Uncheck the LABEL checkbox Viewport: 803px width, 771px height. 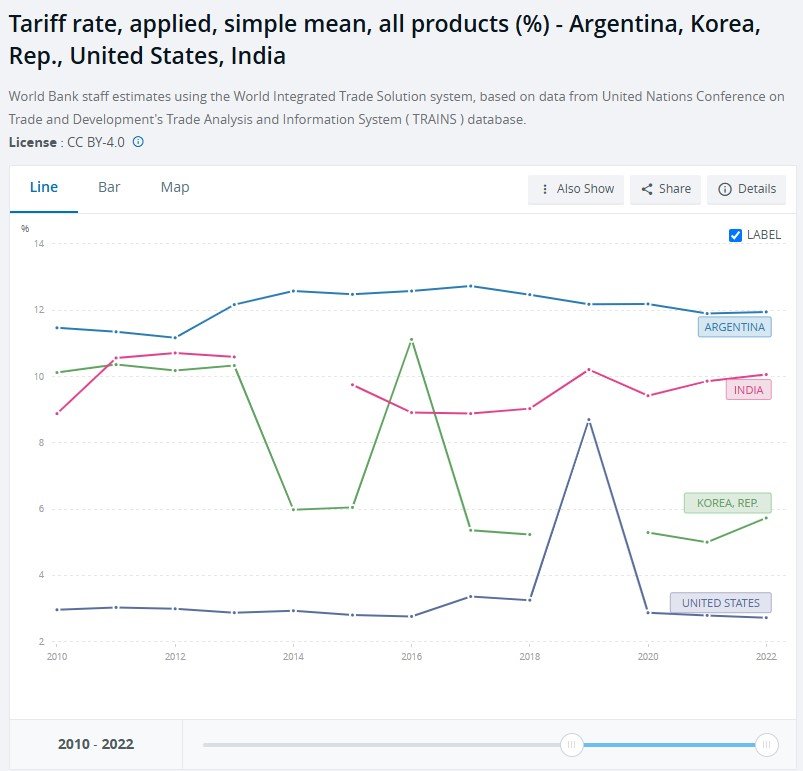(736, 235)
